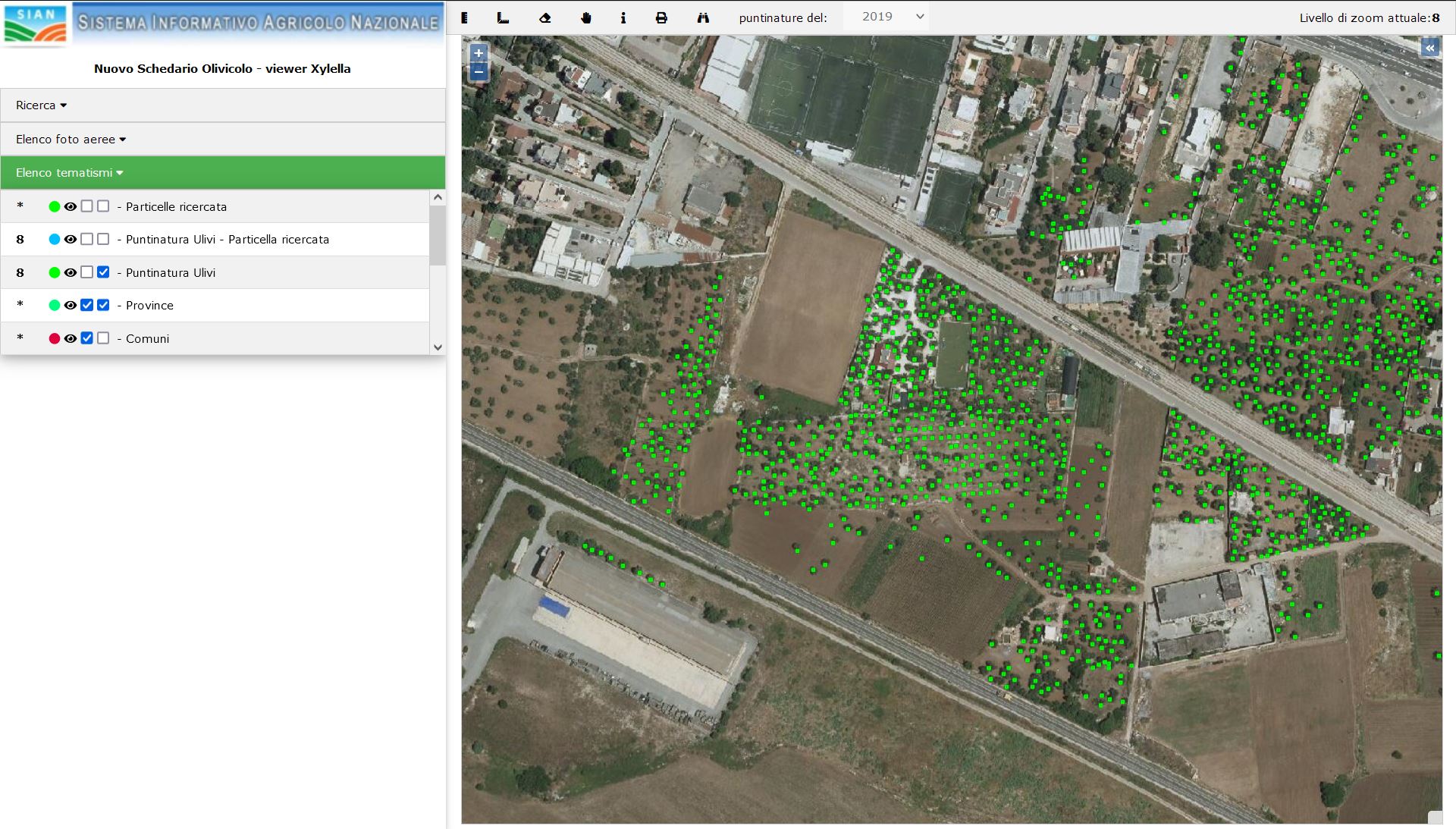Toggle eye icon for Puntinatura Ulivi layer
Viewport: 1456px width, 829px height.
71,272
